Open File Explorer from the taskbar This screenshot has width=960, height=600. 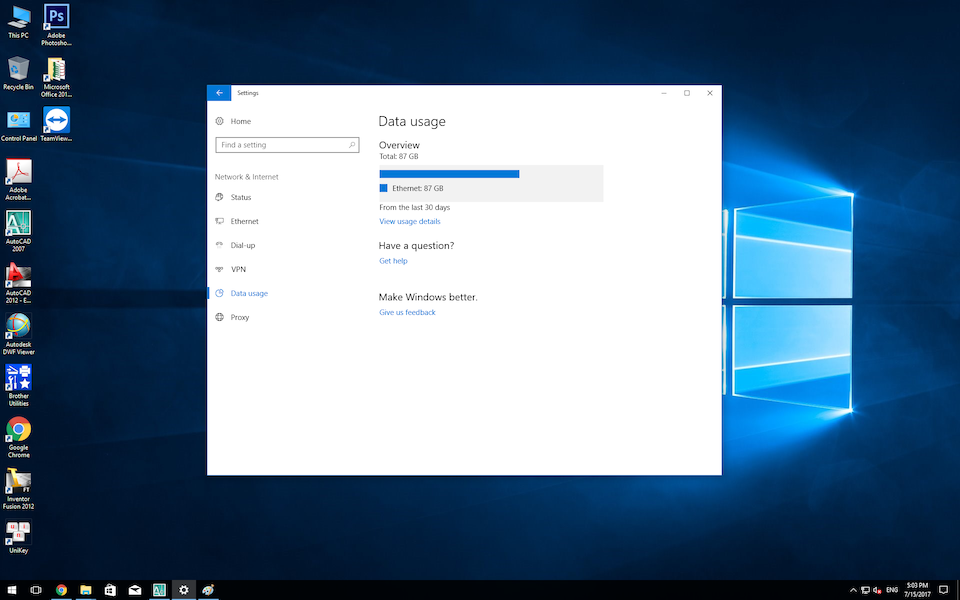(x=86, y=590)
